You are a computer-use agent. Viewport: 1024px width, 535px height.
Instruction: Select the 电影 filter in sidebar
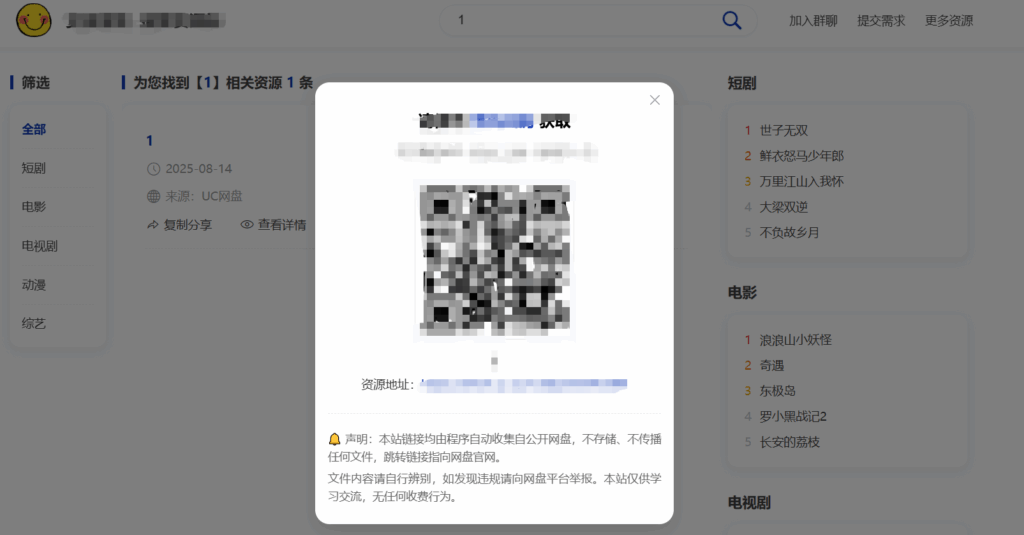[x=34, y=206]
